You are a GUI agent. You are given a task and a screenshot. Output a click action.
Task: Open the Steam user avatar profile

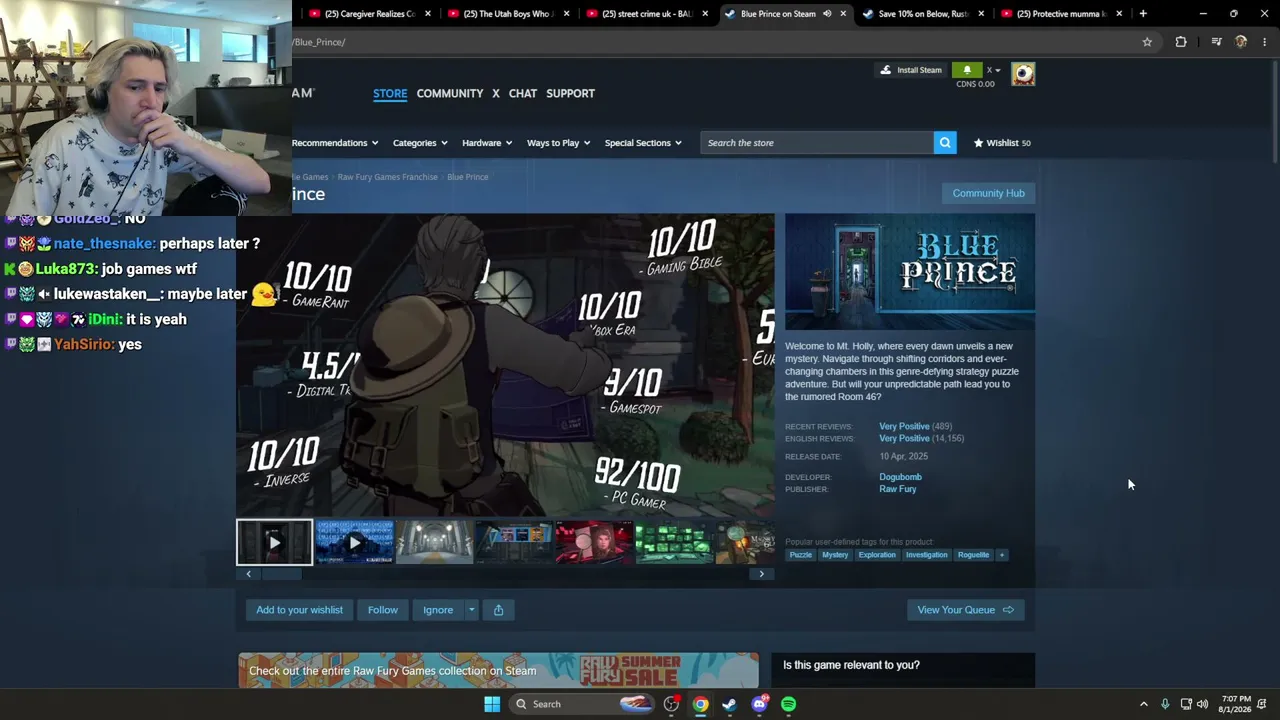pyautogui.click(x=1023, y=74)
